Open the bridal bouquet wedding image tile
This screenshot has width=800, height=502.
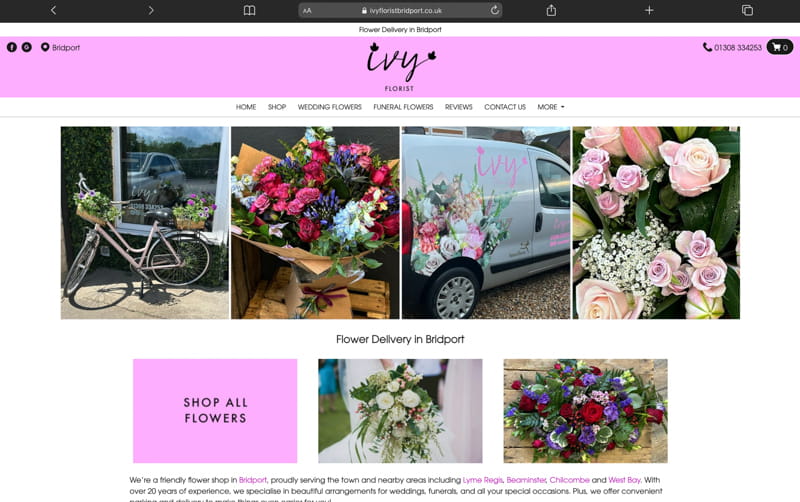click(400, 411)
